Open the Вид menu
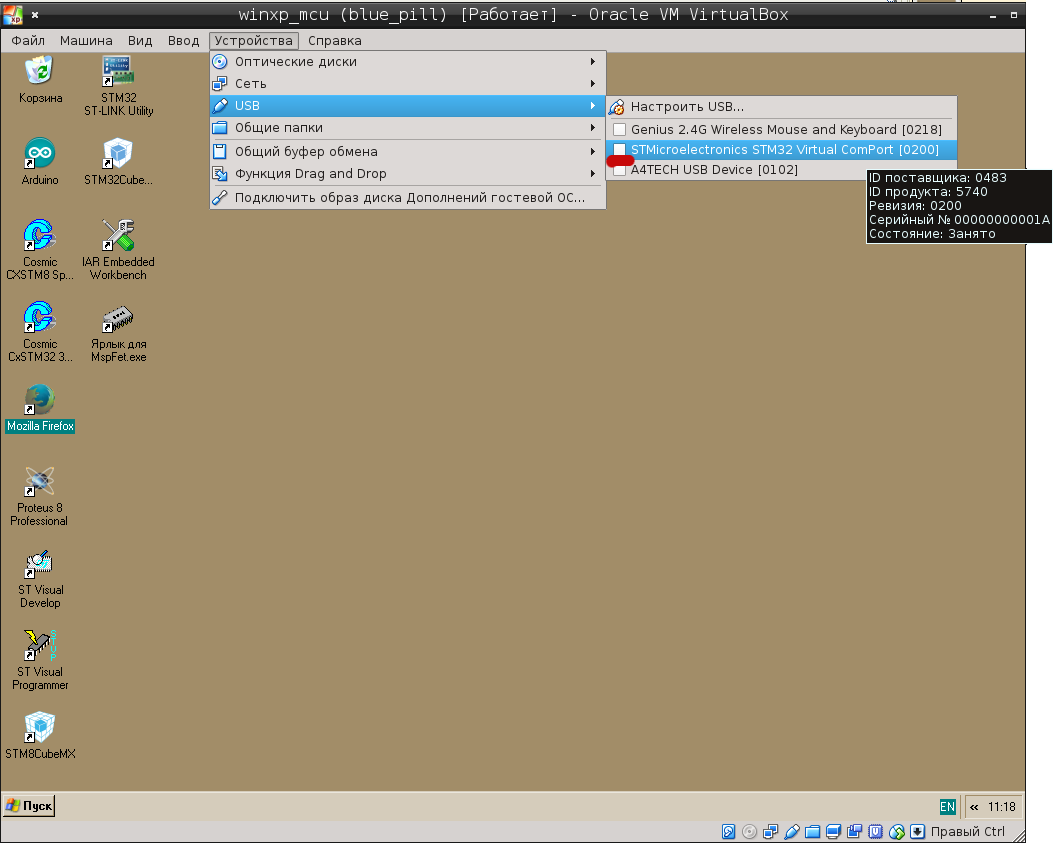The image size is (1053, 843). click(x=140, y=41)
